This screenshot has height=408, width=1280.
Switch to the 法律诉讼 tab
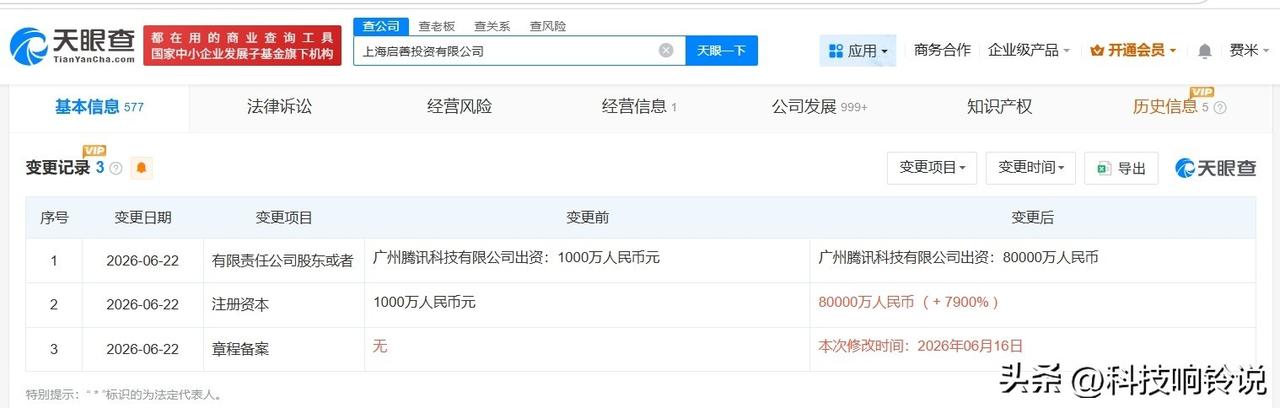pos(279,107)
